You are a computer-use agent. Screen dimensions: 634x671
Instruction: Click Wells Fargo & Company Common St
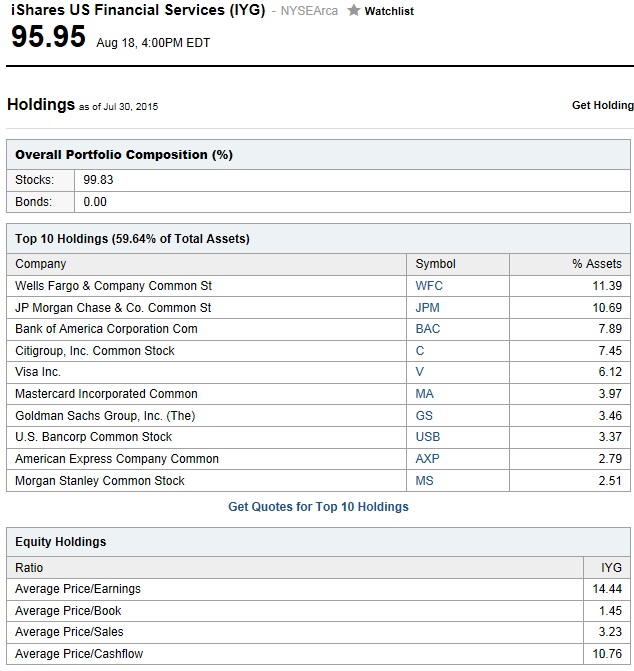point(113,286)
